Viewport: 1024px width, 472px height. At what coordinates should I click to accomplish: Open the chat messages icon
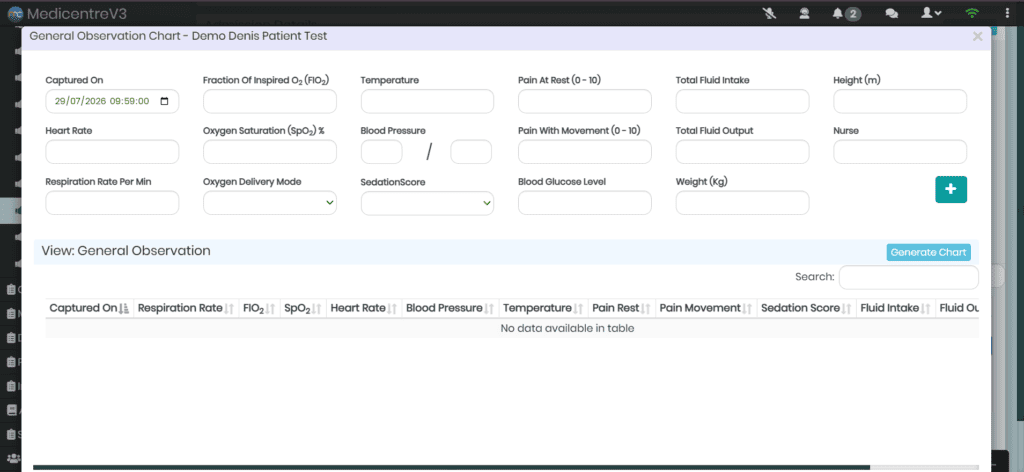click(891, 13)
